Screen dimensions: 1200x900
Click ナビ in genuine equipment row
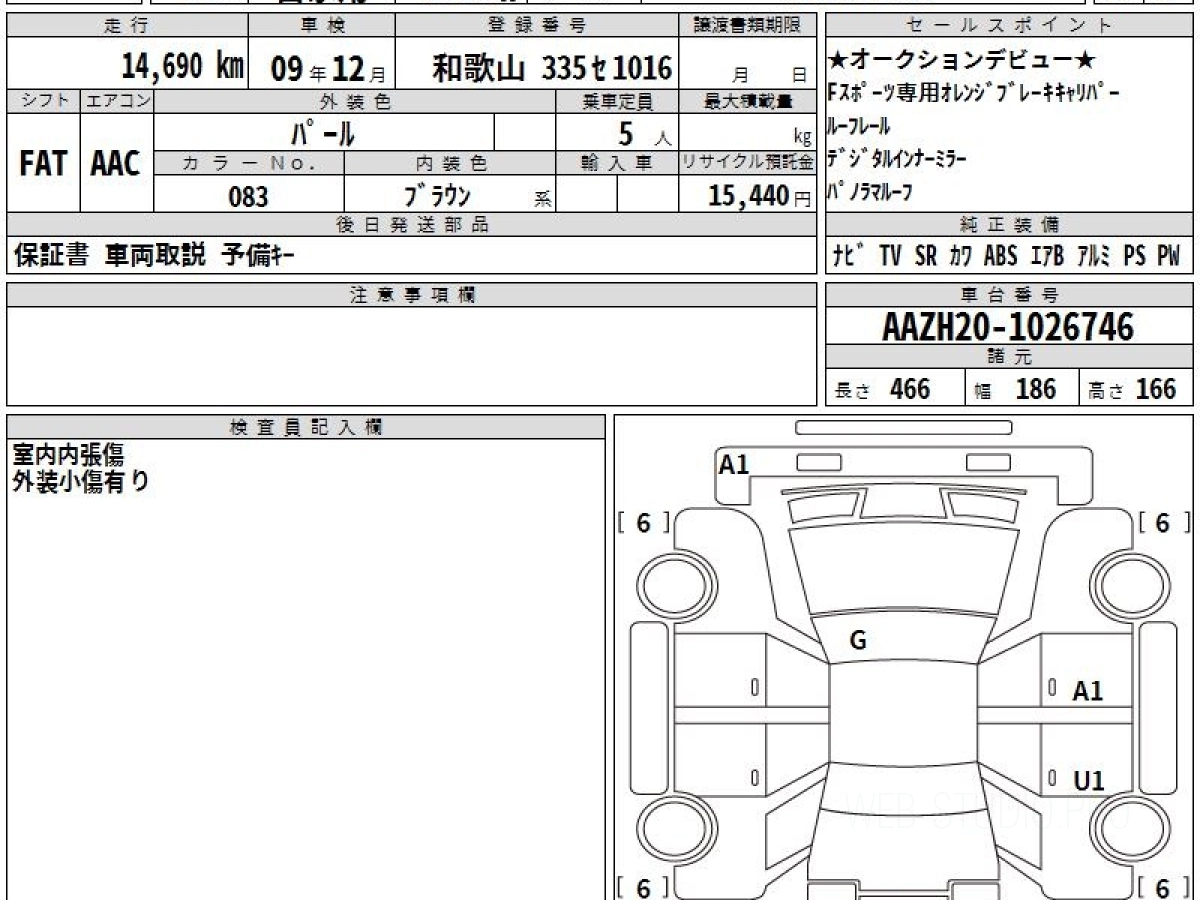pyautogui.click(x=850, y=256)
